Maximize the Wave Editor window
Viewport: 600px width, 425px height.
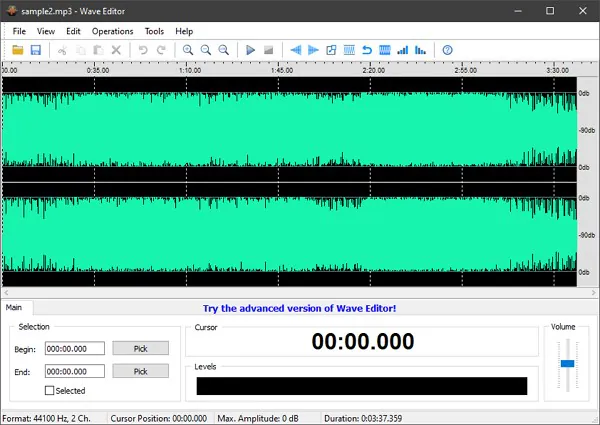(550, 11)
